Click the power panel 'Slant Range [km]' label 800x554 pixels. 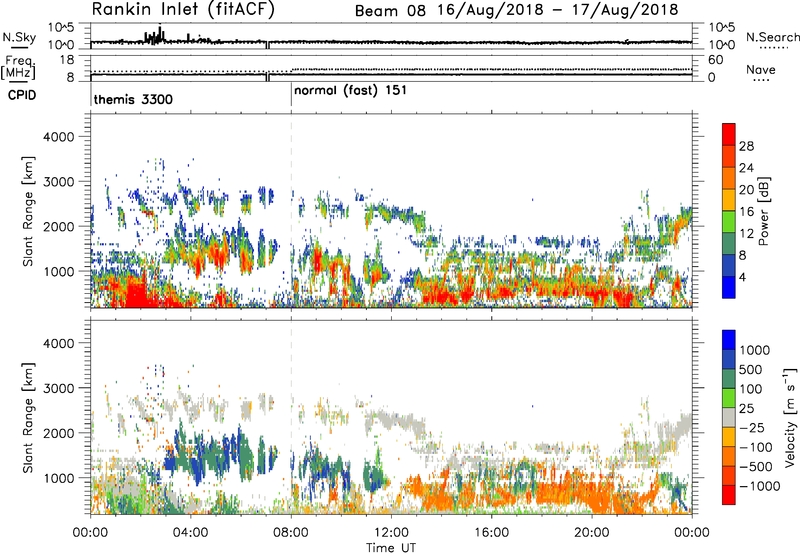click(28, 211)
